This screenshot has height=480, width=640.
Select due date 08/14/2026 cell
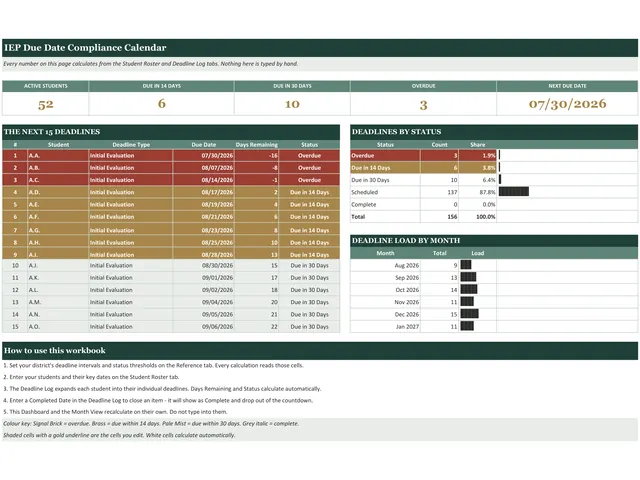click(x=204, y=180)
